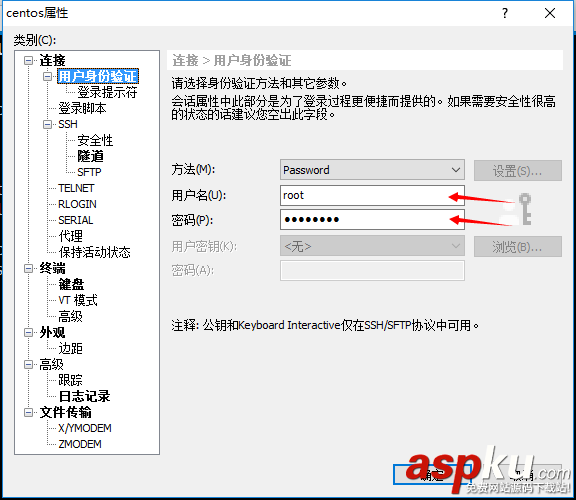Screen dimensions: 576x500
Task: Select 文件传输 category
Action: 66,413
